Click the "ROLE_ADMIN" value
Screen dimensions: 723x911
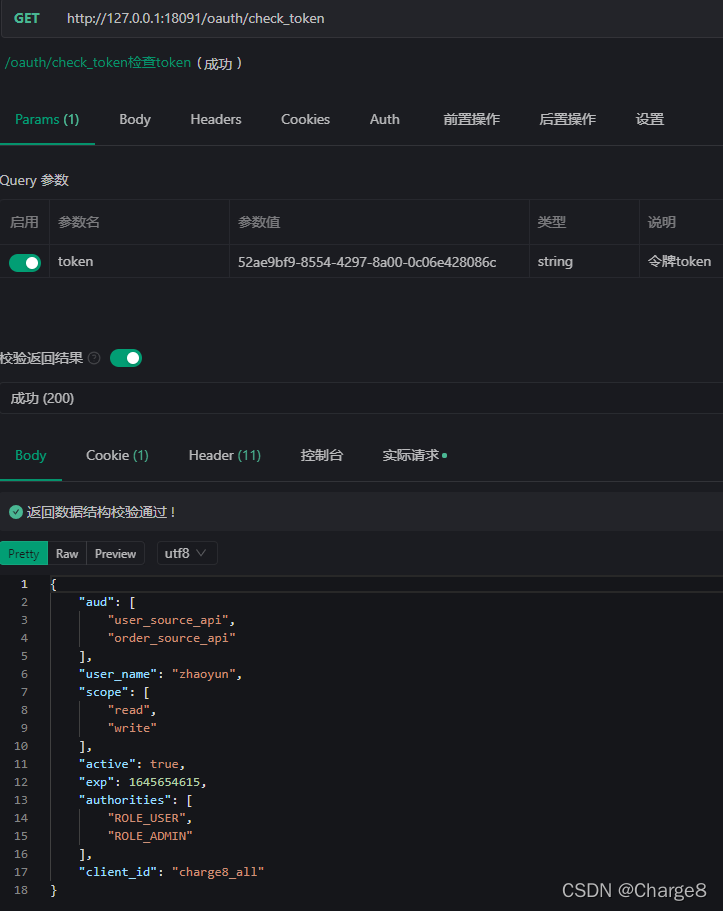tap(150, 837)
